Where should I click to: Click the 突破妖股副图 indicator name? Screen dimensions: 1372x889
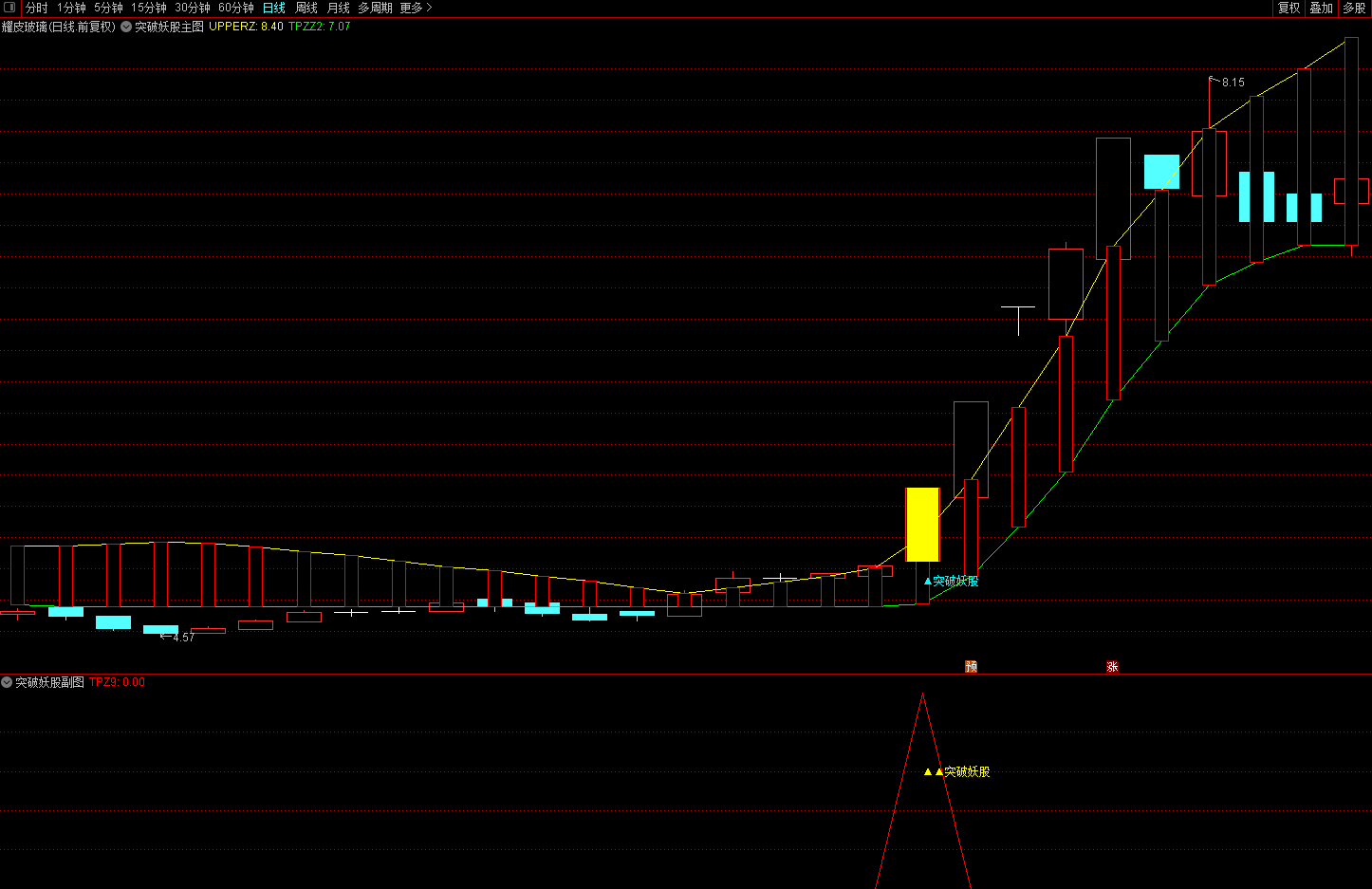pyautogui.click(x=49, y=682)
